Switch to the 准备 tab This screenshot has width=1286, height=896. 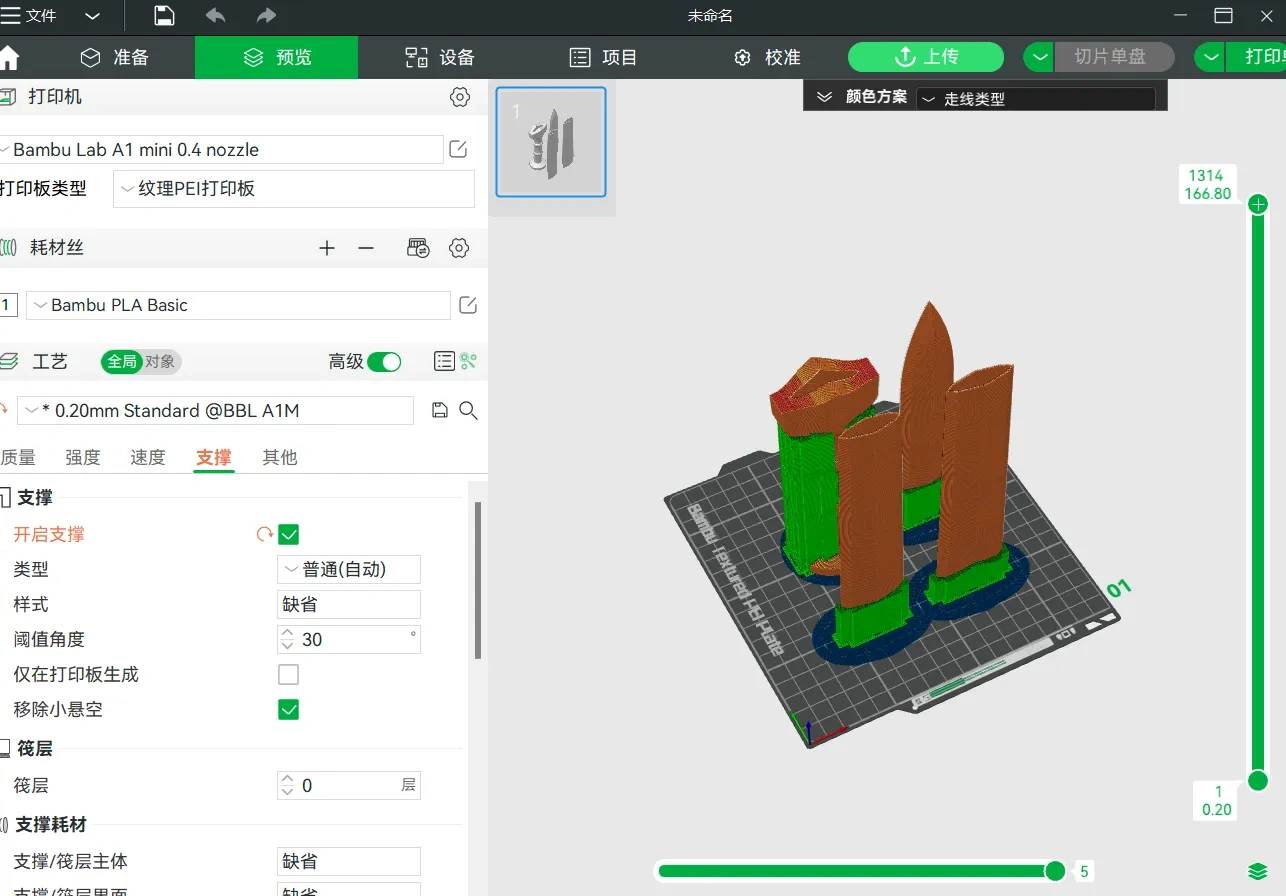coord(114,57)
